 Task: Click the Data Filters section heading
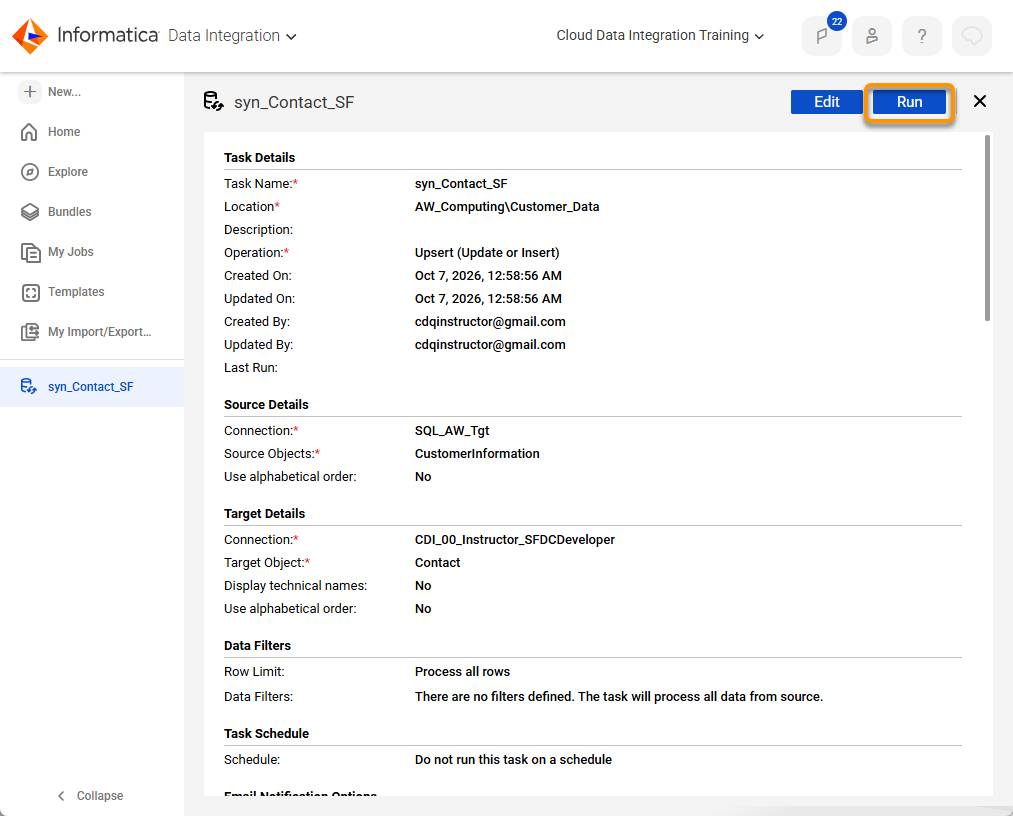click(x=257, y=646)
